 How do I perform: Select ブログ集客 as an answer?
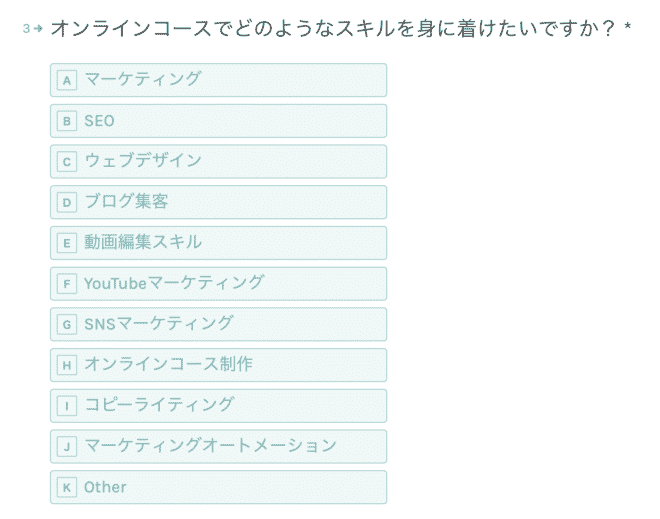click(x=218, y=202)
